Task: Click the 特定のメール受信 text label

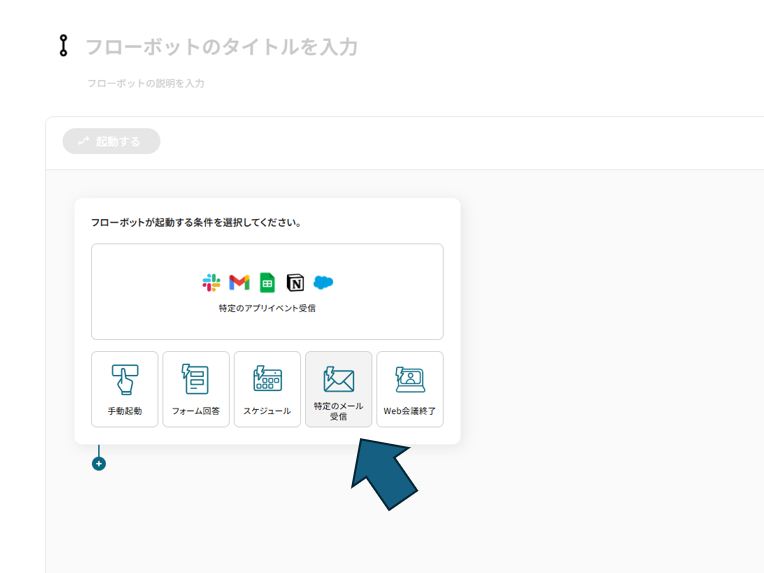Action: tap(338, 411)
